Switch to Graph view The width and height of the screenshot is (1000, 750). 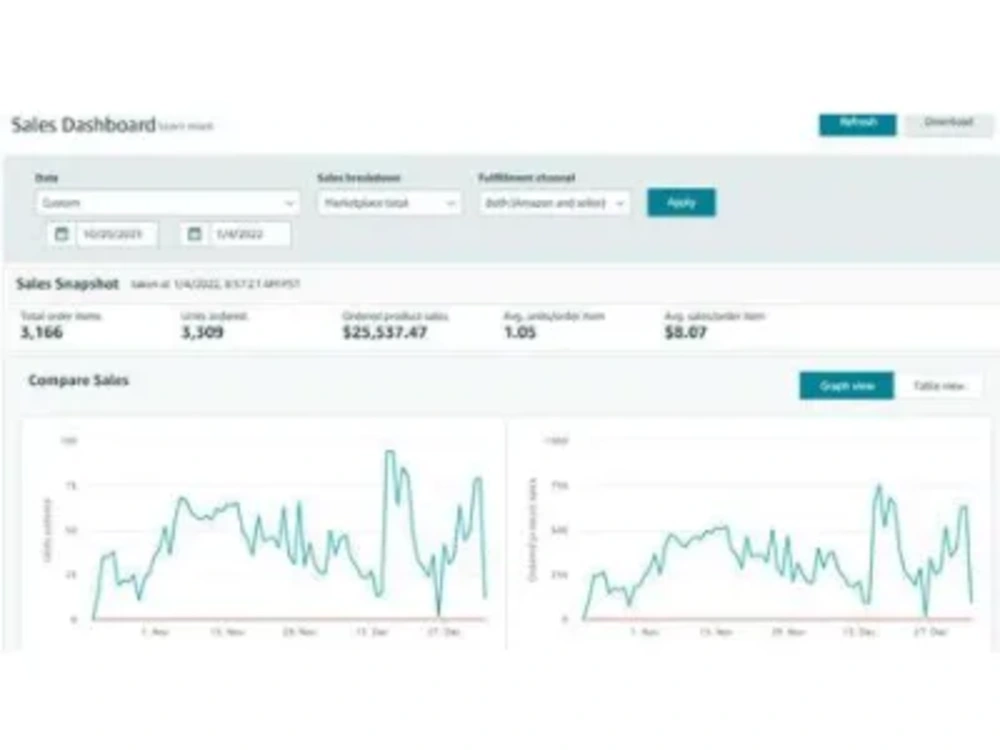click(x=846, y=386)
